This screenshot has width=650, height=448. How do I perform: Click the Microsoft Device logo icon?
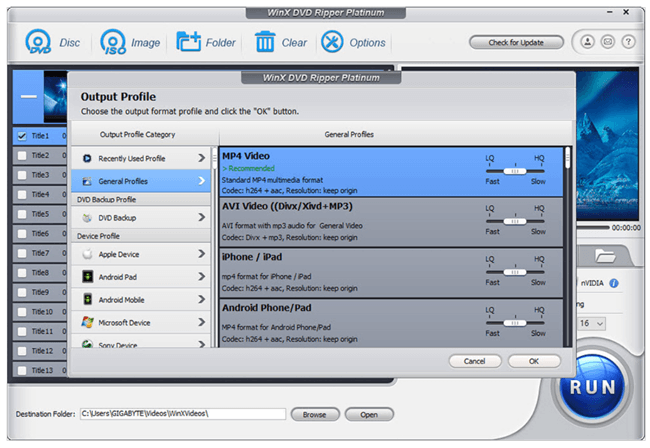(87, 322)
